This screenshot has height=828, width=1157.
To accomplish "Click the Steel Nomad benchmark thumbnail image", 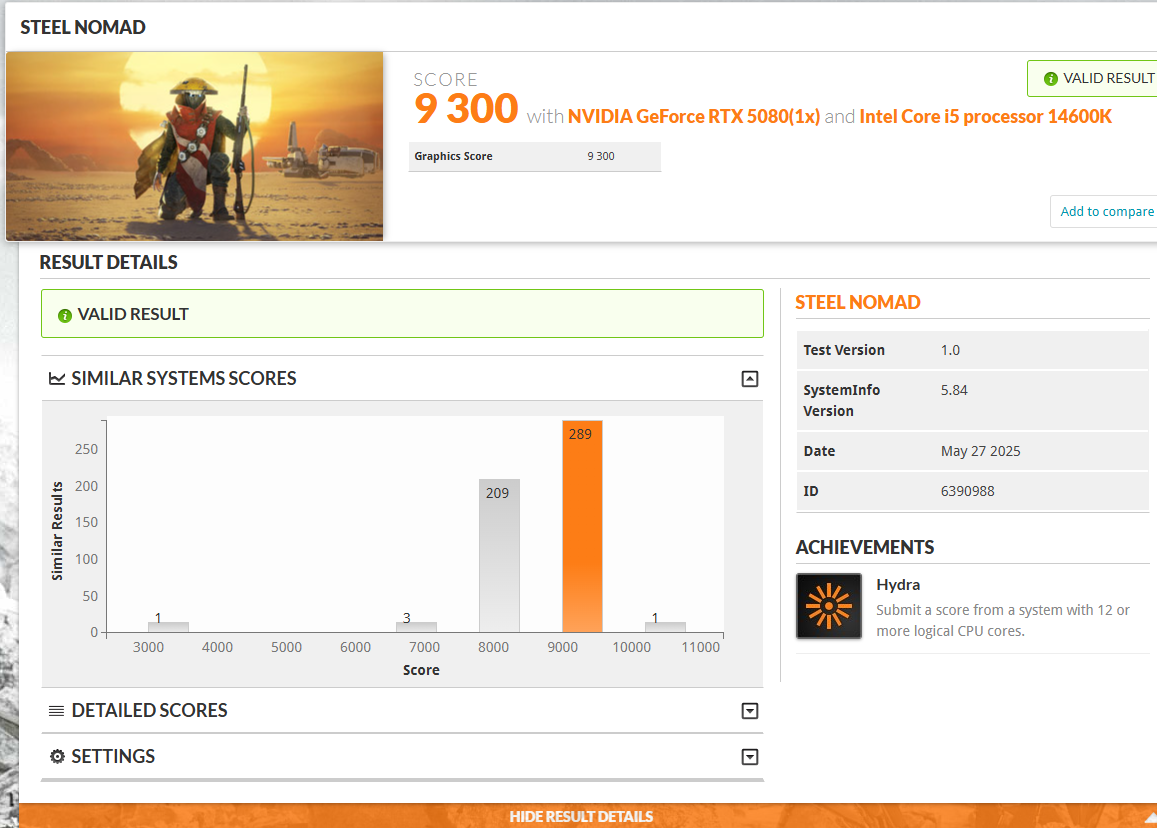I will click(195, 146).
